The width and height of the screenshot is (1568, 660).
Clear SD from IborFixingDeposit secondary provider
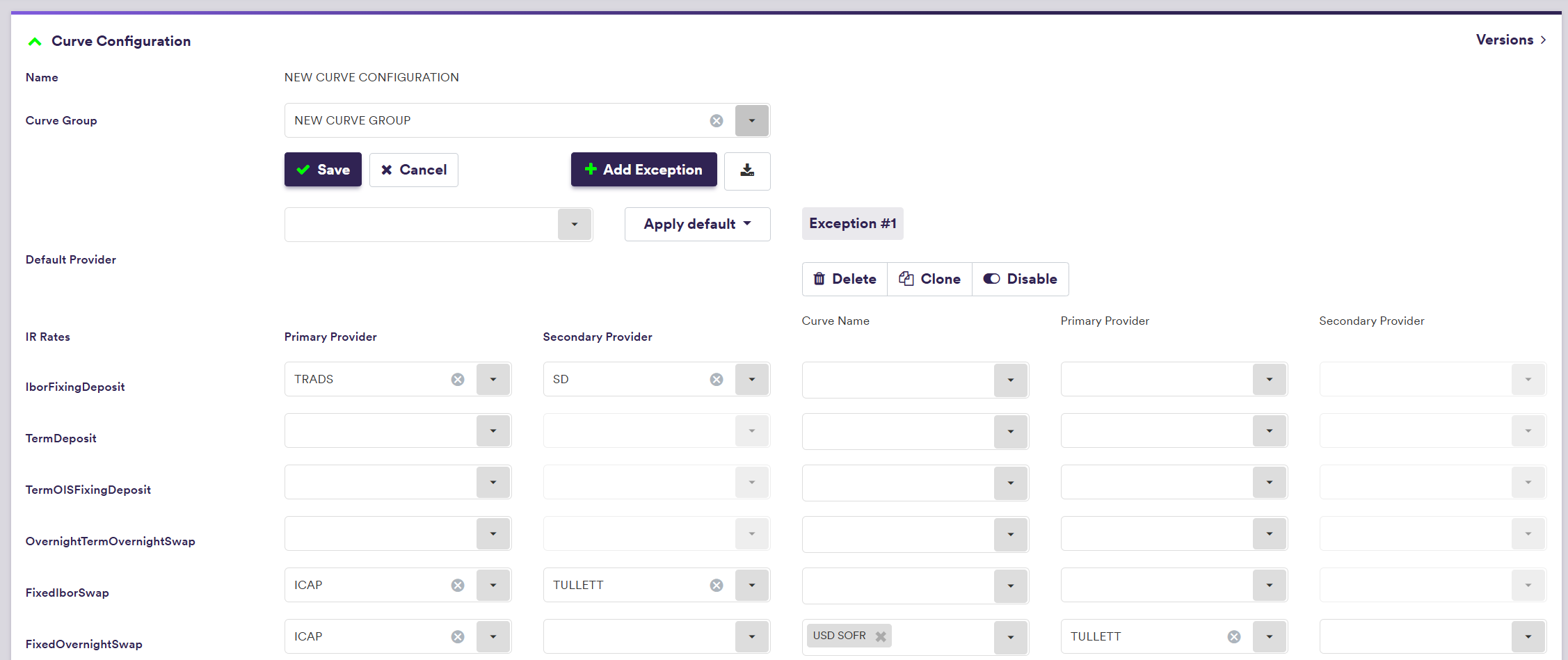716,380
